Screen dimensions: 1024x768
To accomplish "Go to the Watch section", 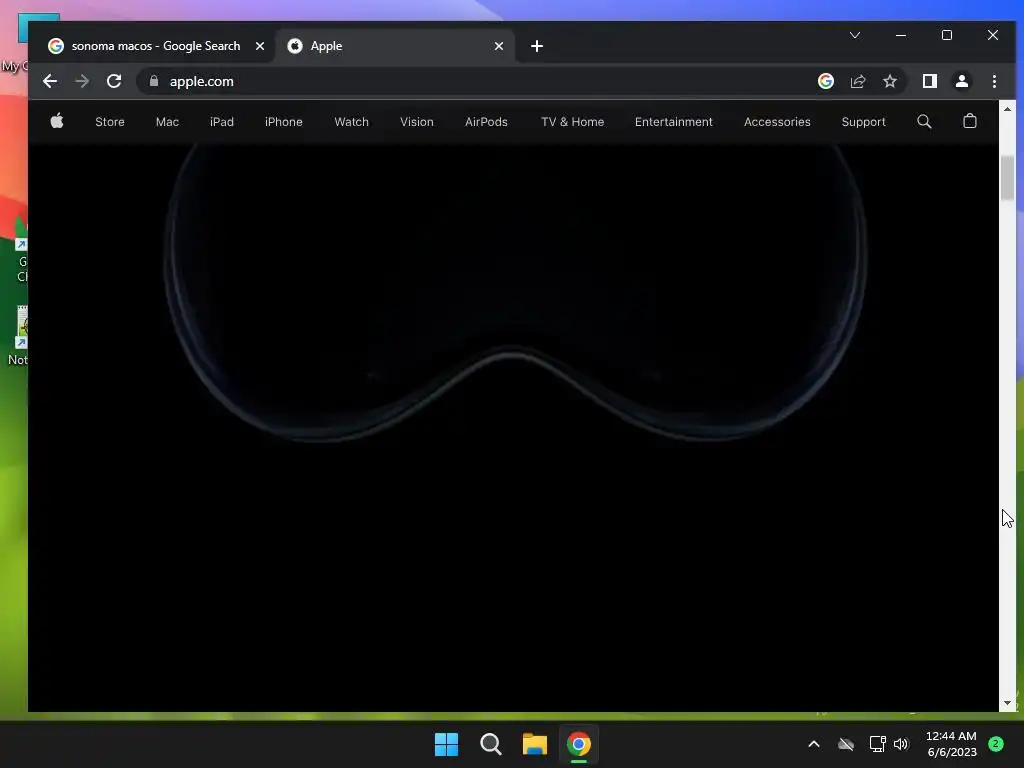I will point(351,121).
